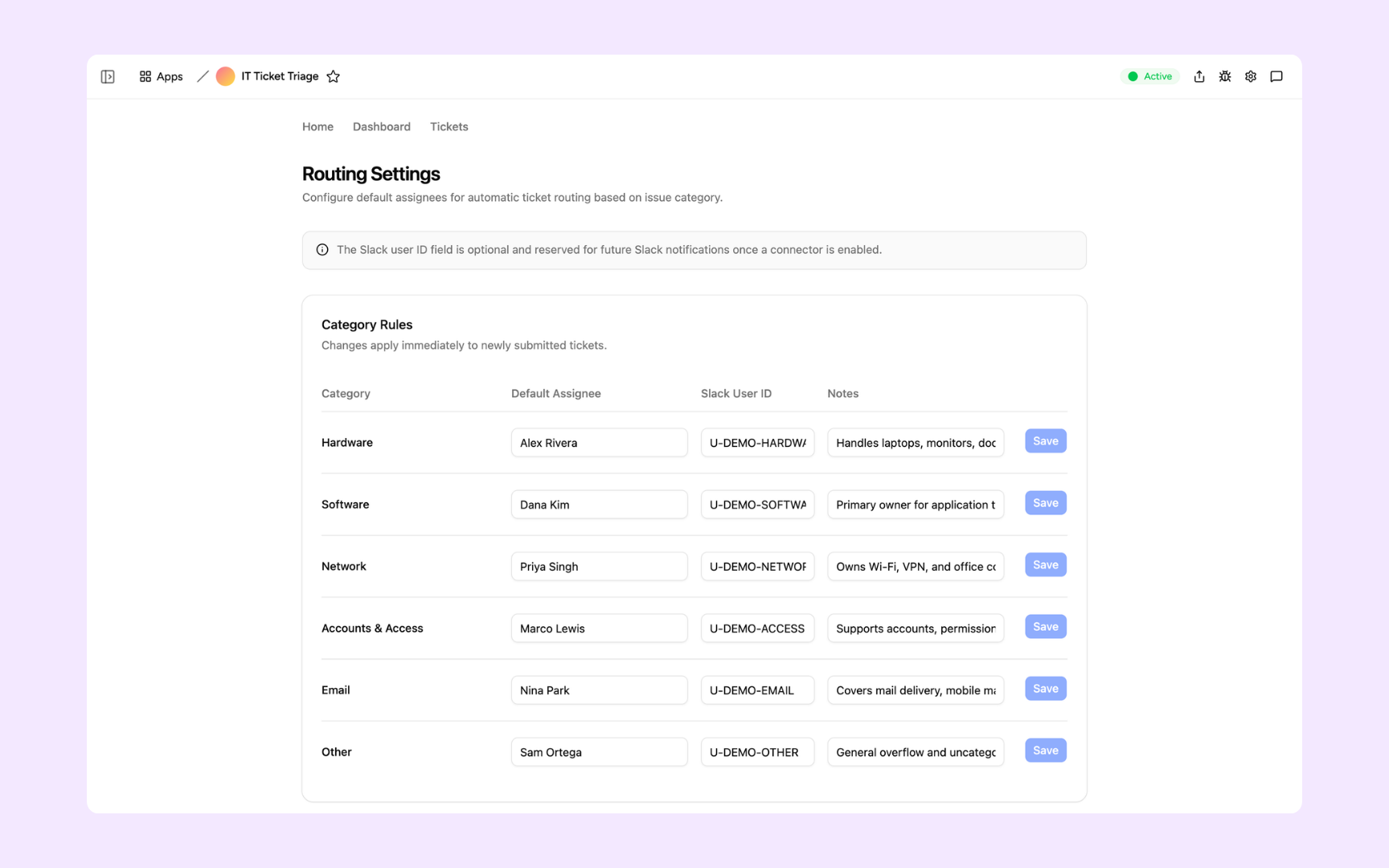
Task: Edit the Nina Park assignee field
Action: tap(600, 690)
